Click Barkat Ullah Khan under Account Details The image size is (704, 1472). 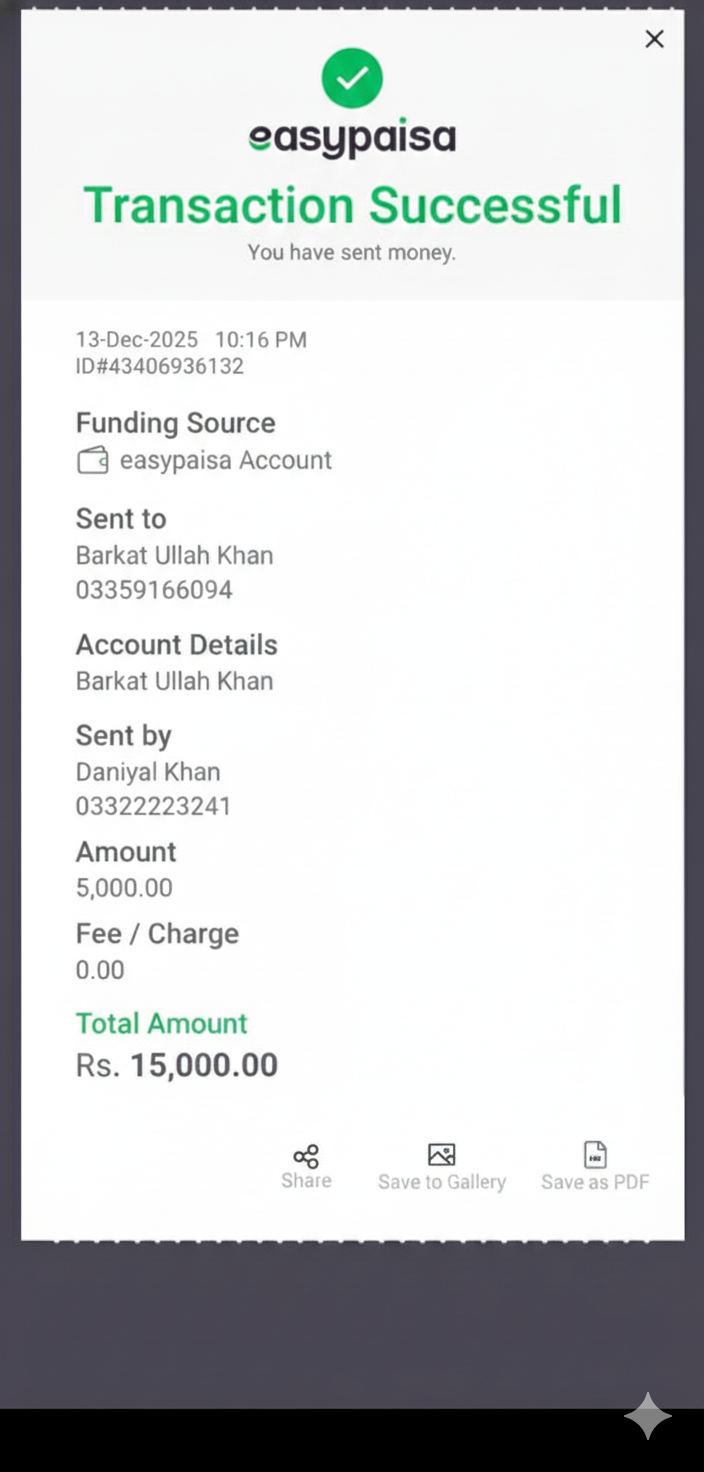pyautogui.click(x=174, y=681)
